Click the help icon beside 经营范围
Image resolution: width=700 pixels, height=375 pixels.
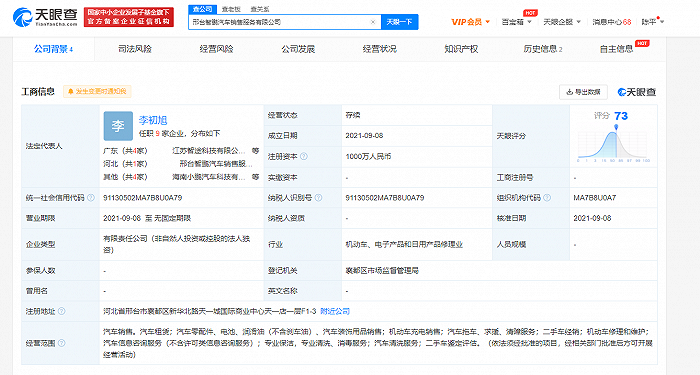point(62,343)
